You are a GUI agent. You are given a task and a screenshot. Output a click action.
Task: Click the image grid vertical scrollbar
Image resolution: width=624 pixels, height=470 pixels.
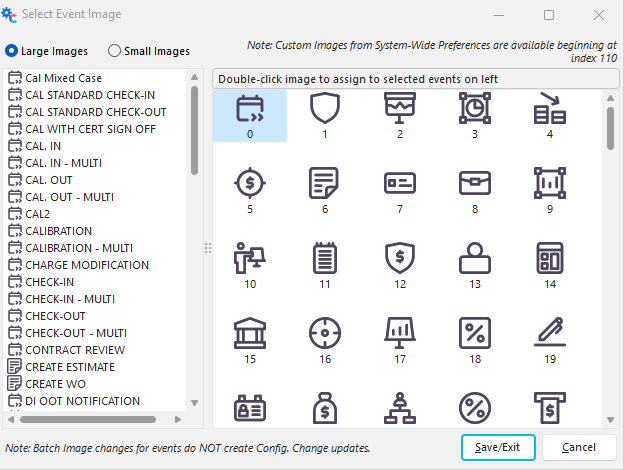click(x=610, y=130)
